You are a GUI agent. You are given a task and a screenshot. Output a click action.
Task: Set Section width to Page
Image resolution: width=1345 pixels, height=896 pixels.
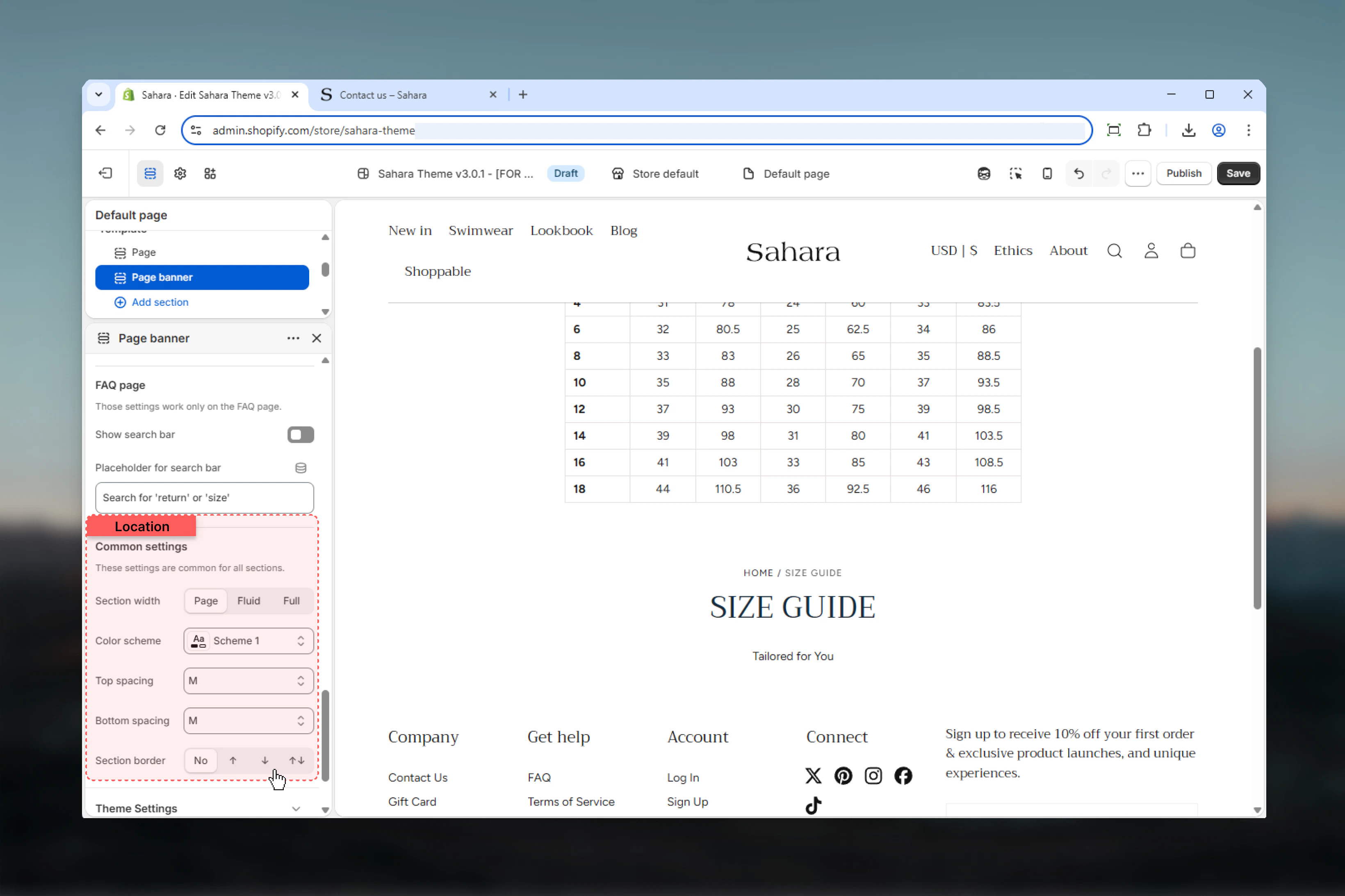[x=206, y=600]
